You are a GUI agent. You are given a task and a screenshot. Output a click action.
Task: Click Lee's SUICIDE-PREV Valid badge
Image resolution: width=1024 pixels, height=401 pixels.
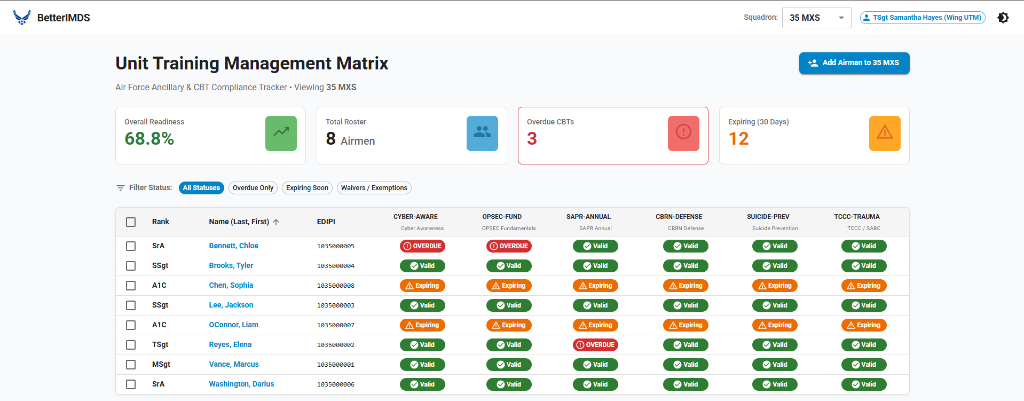(x=775, y=305)
